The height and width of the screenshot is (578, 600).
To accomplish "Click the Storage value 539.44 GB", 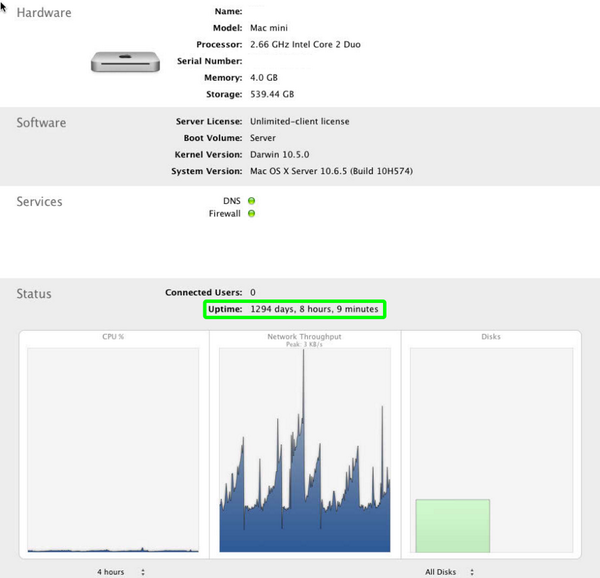I will 272,94.
